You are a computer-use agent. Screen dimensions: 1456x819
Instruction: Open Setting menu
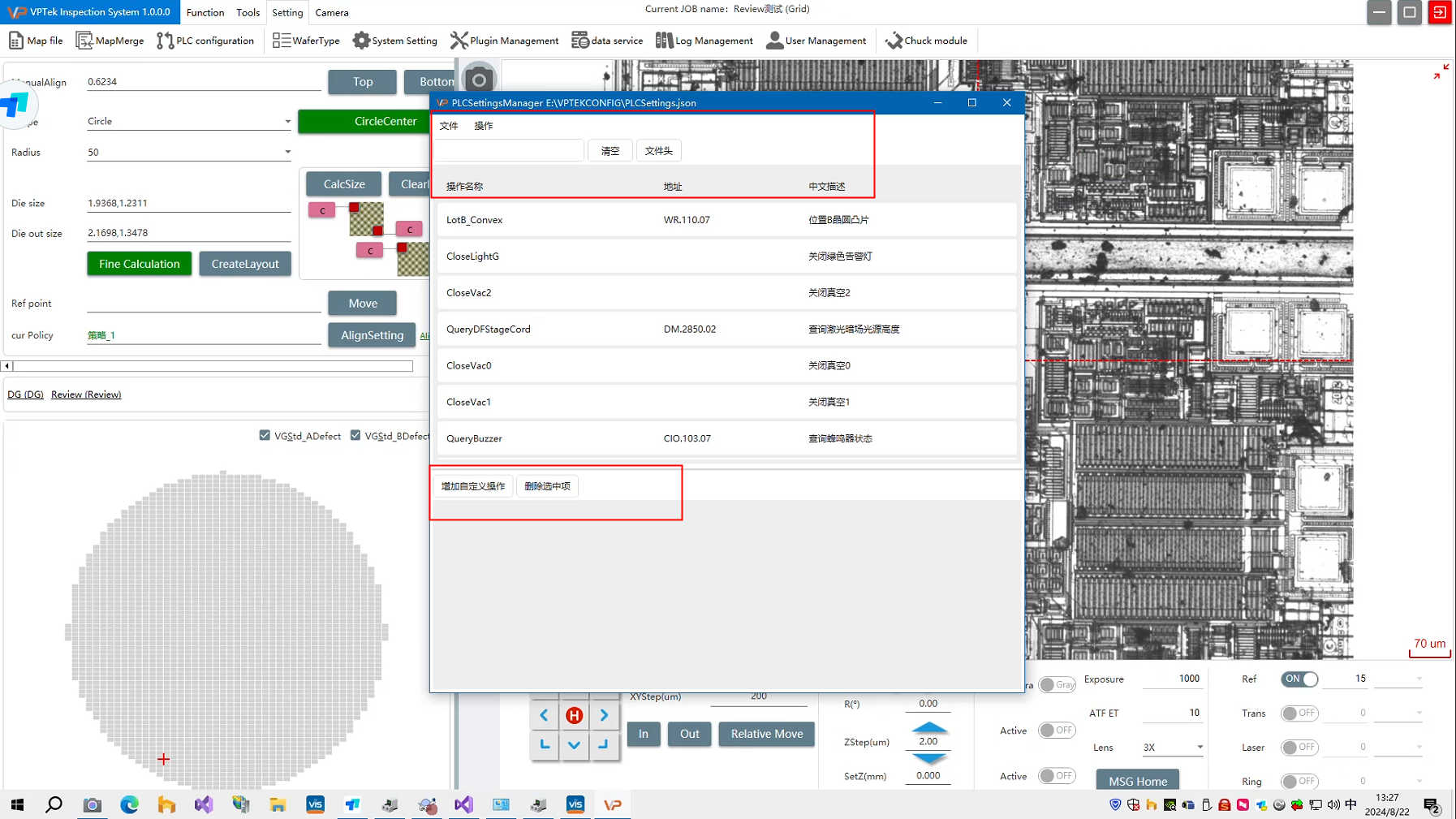[287, 12]
